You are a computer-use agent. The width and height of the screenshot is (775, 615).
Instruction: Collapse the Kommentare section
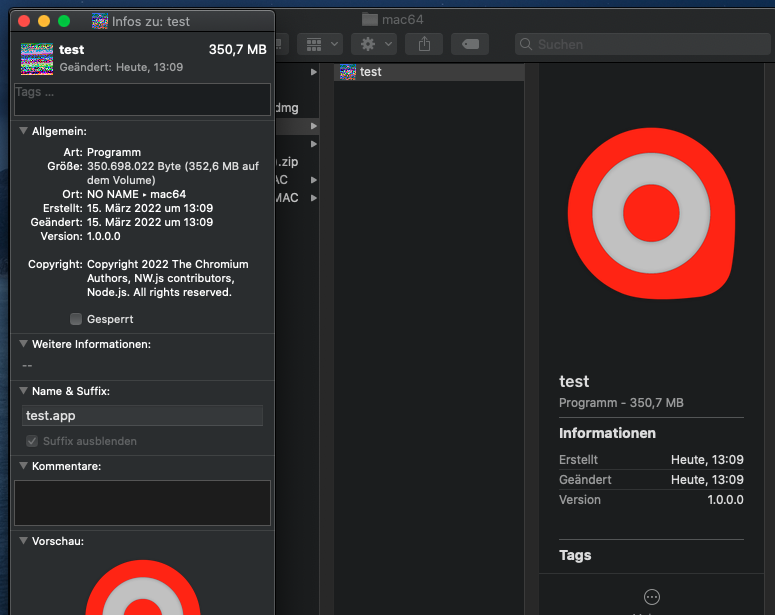pyautogui.click(x=23, y=466)
